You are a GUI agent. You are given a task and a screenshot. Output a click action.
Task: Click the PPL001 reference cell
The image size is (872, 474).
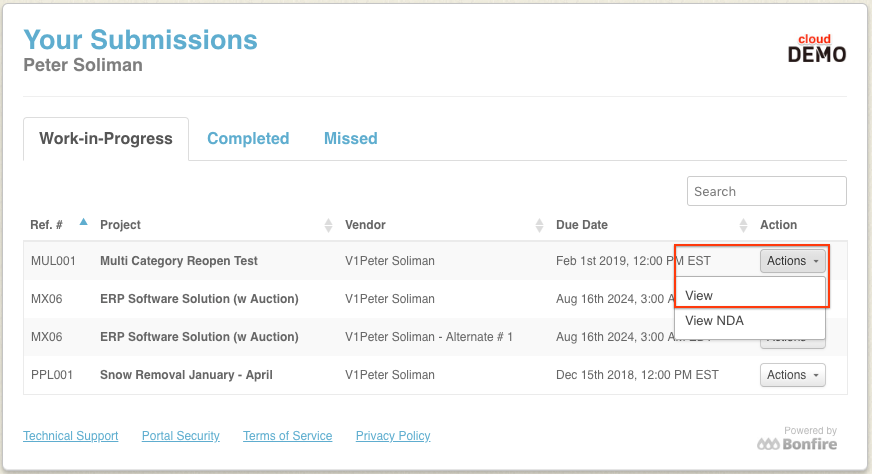click(52, 375)
